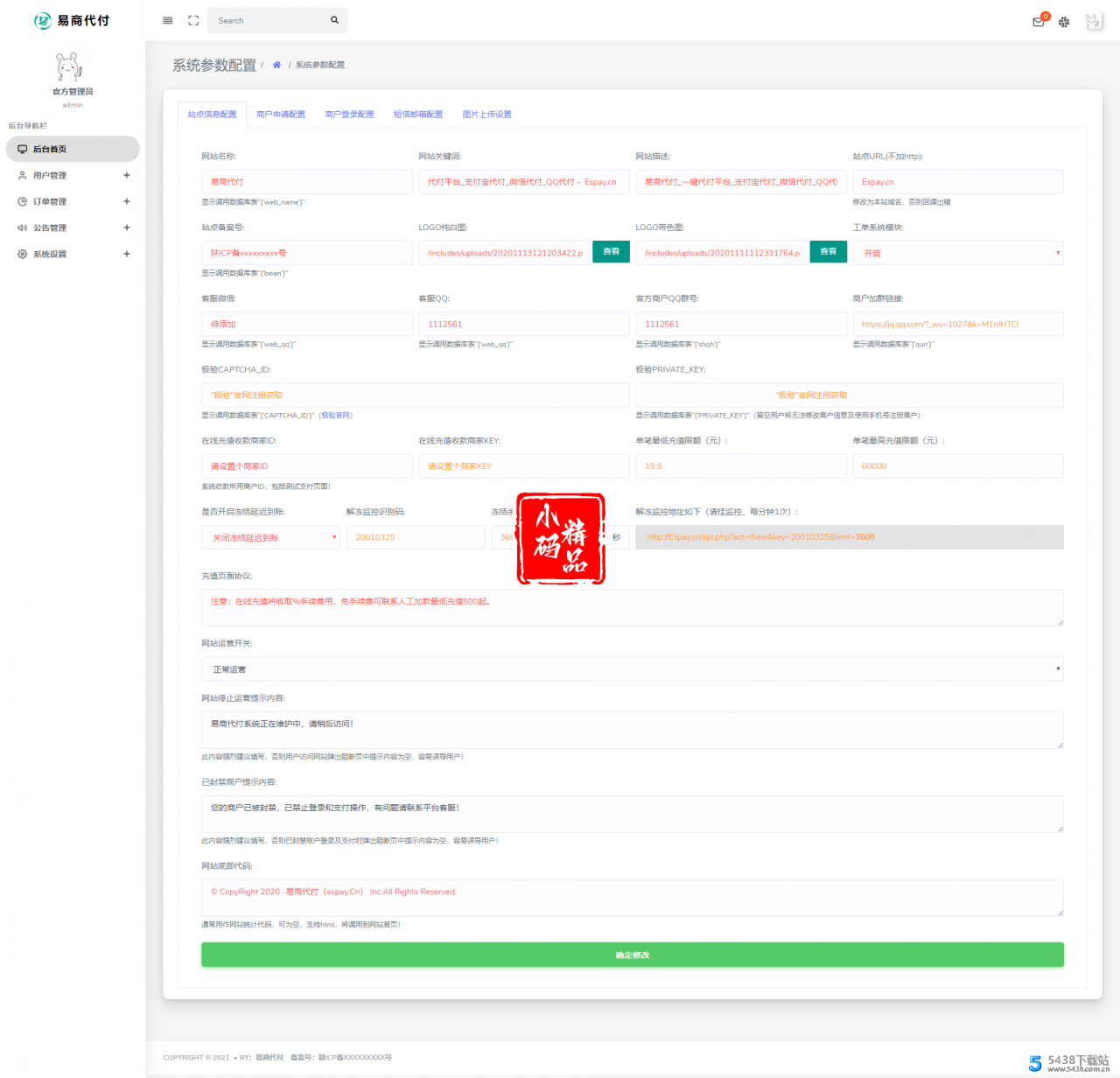Open the 极验官网 link

336,416
